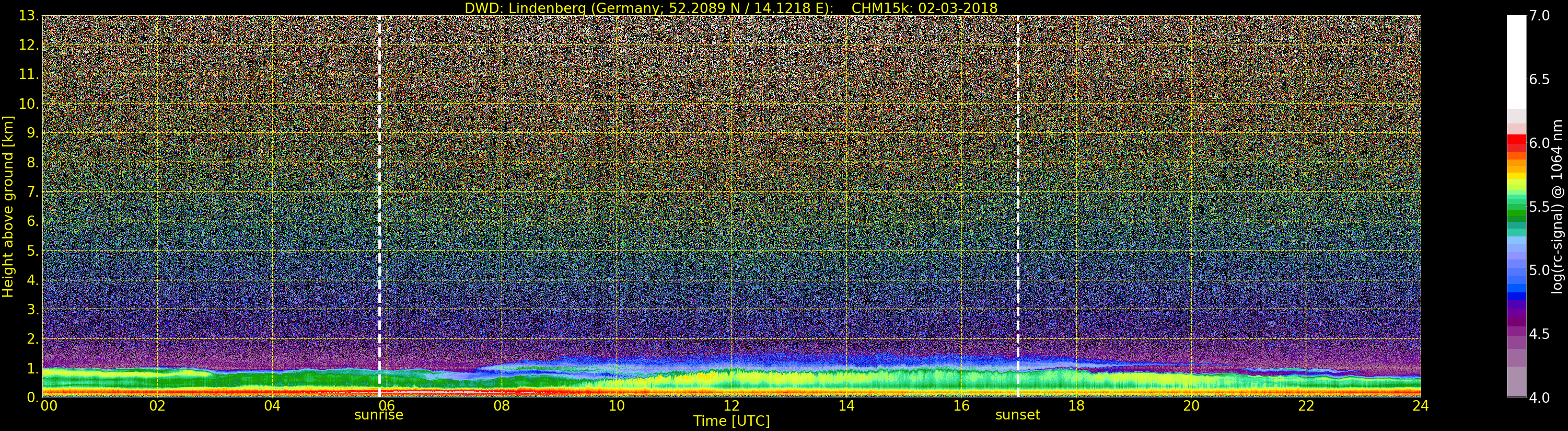The width and height of the screenshot is (1568, 431).
Task: Click the colorbar label 'log(rc-signal) @ 1064 nm'
Action: [1557, 206]
